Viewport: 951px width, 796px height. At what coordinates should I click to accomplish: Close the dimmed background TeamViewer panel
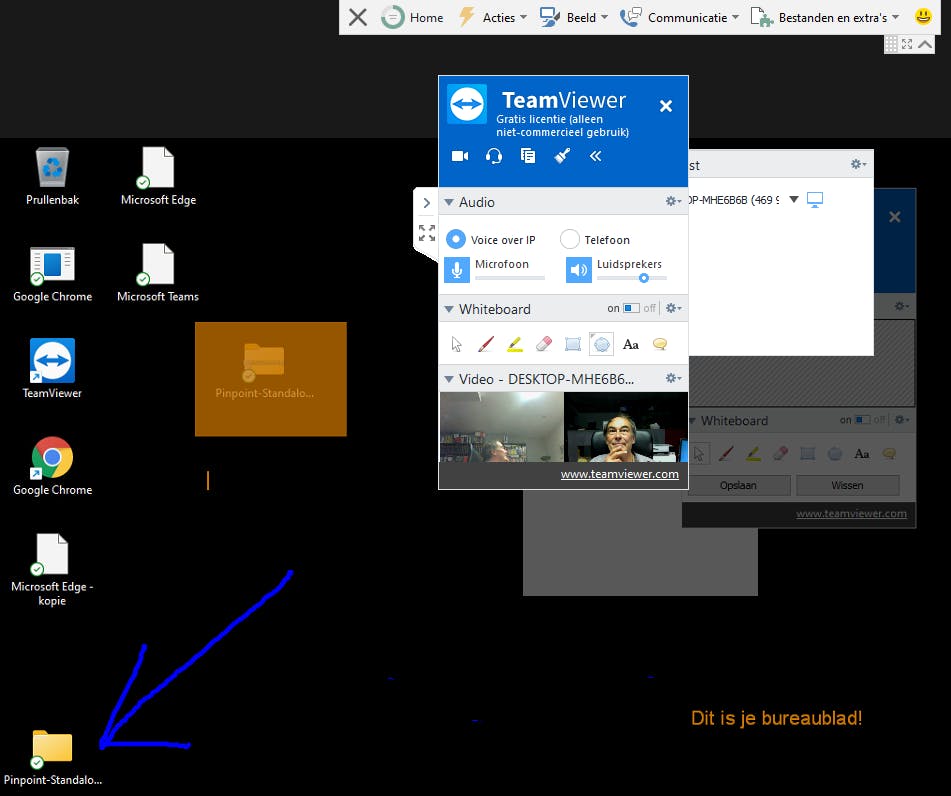(x=894, y=217)
